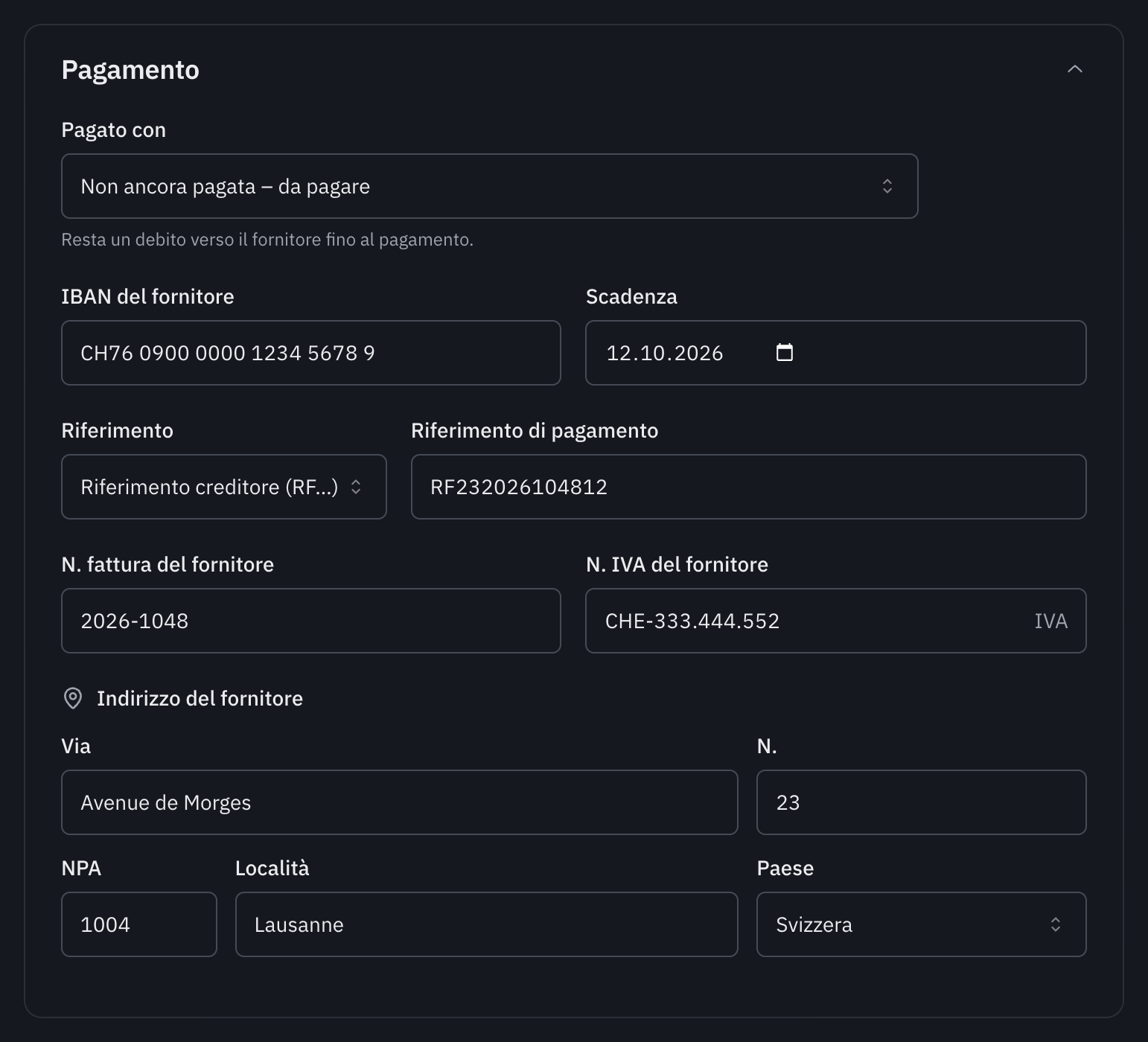This screenshot has width=1148, height=1042.
Task: Open the calendar picker in Scadenza
Action: 785,352
